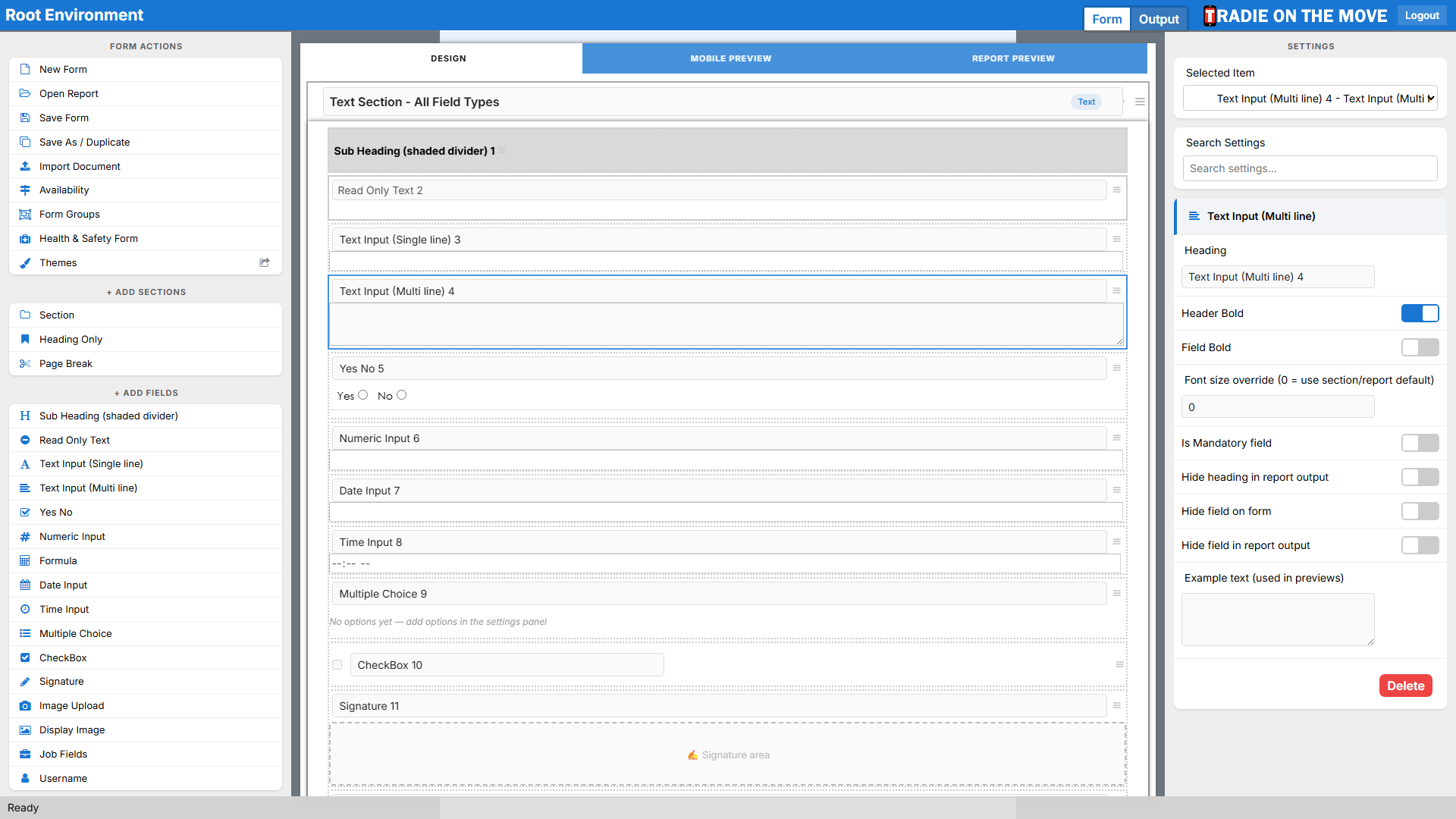
Task: Click the Font size override field
Action: pyautogui.click(x=1278, y=407)
